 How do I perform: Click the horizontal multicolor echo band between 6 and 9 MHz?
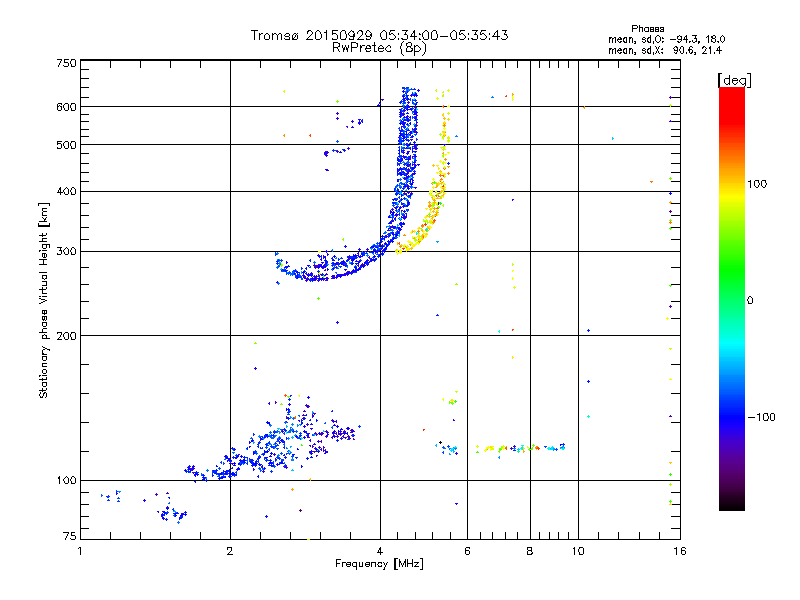520,448
